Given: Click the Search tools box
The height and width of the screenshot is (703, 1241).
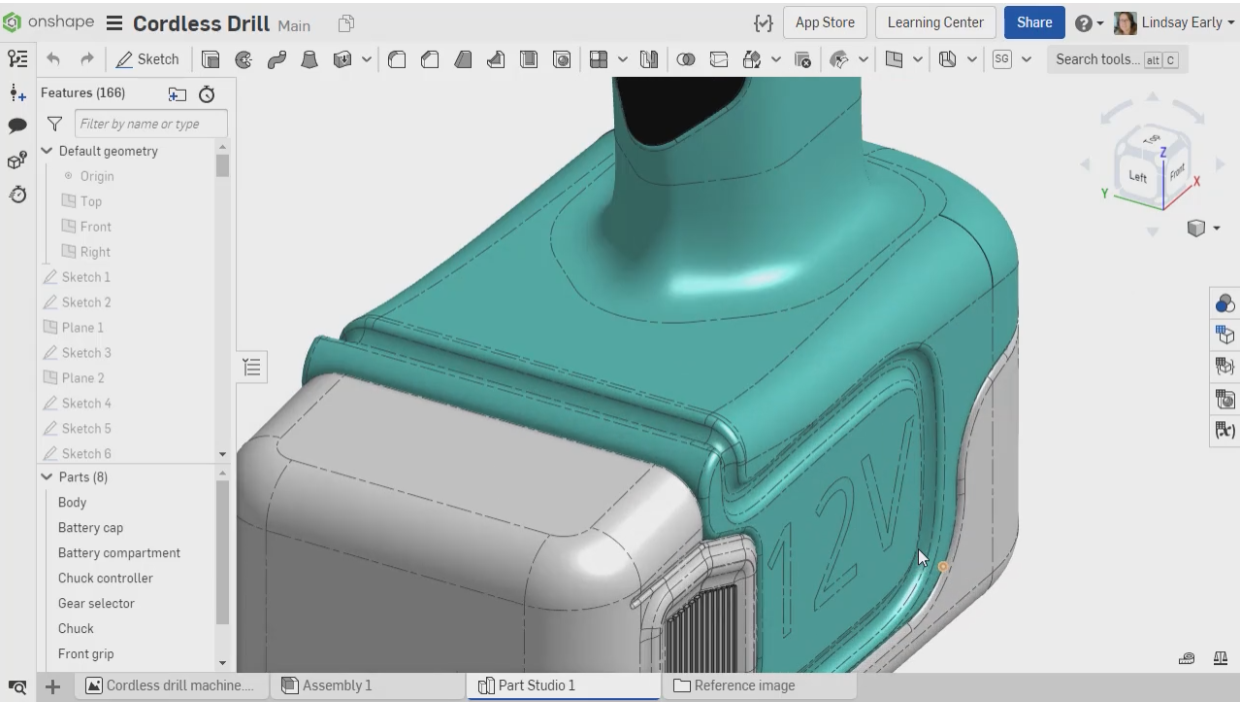Looking at the screenshot, I should [1117, 59].
